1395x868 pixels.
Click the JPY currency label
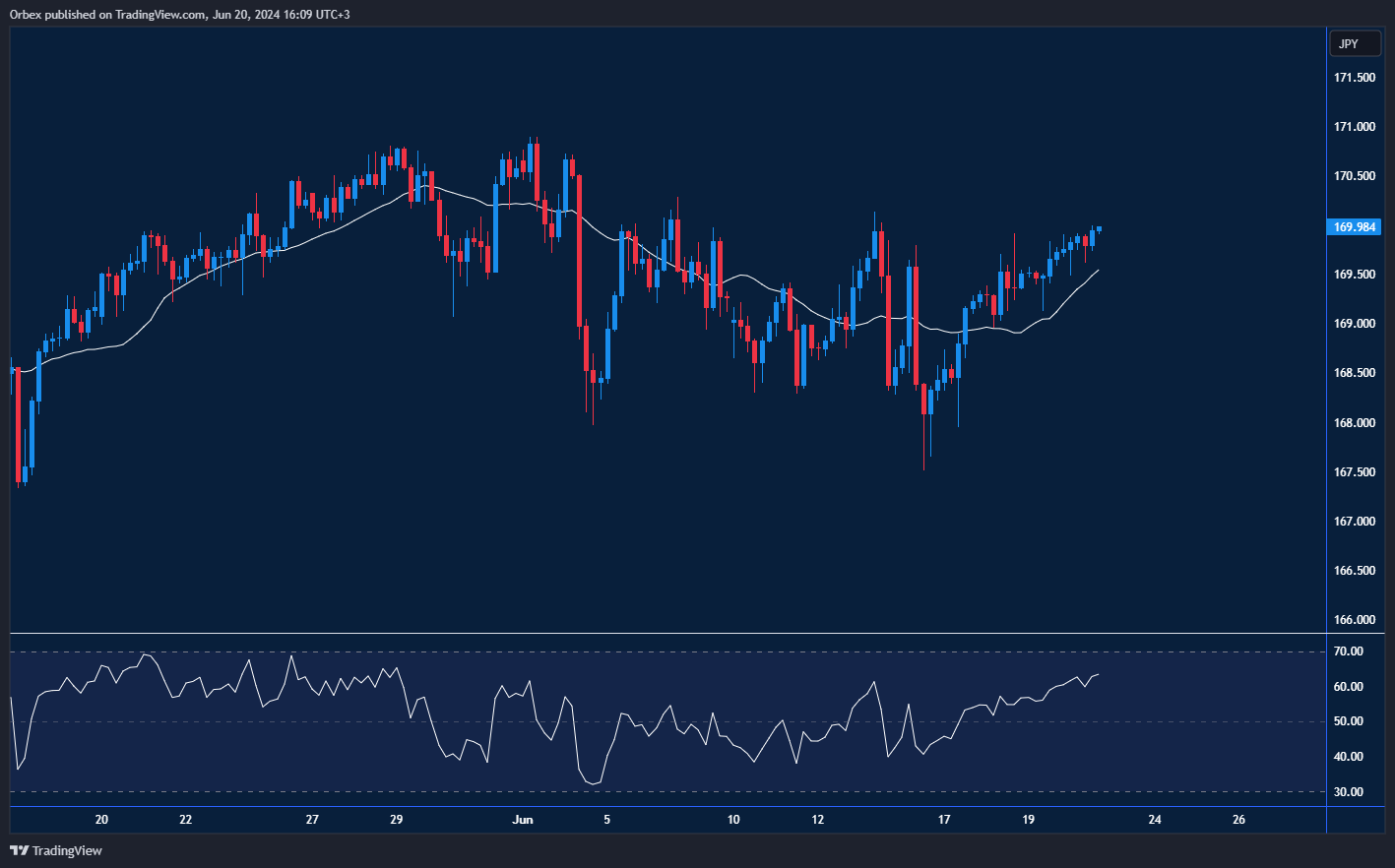[x=1348, y=43]
